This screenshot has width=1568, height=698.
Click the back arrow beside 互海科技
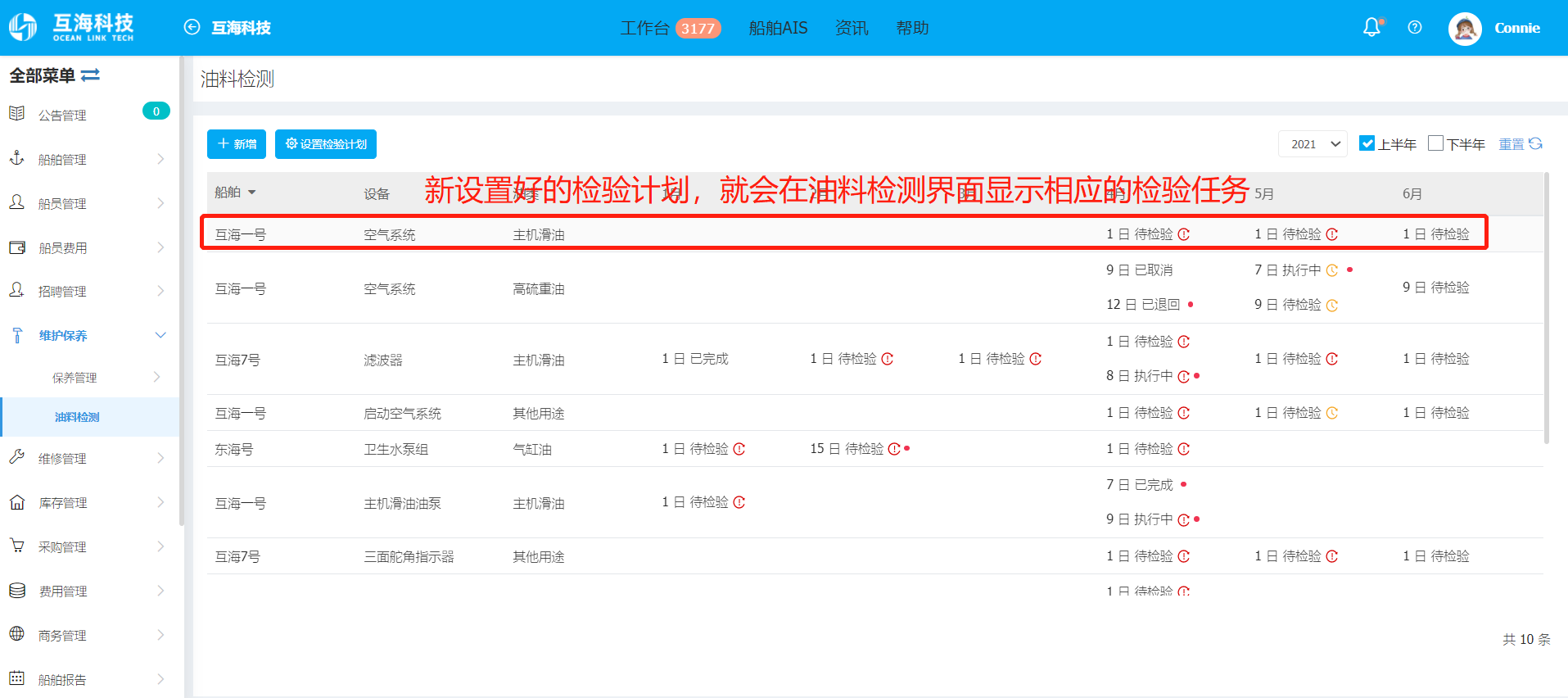click(192, 27)
